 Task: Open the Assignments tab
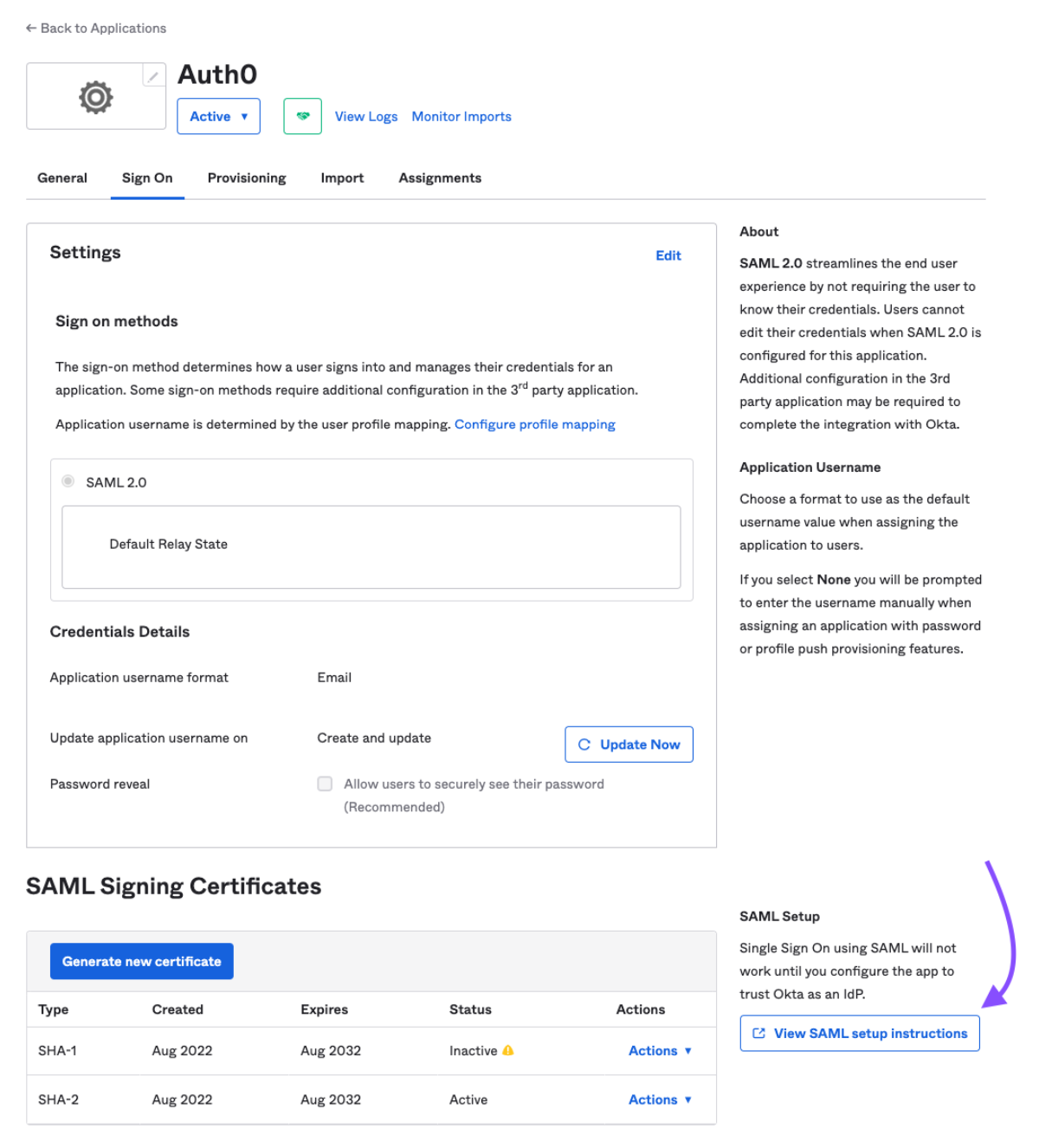tap(440, 177)
